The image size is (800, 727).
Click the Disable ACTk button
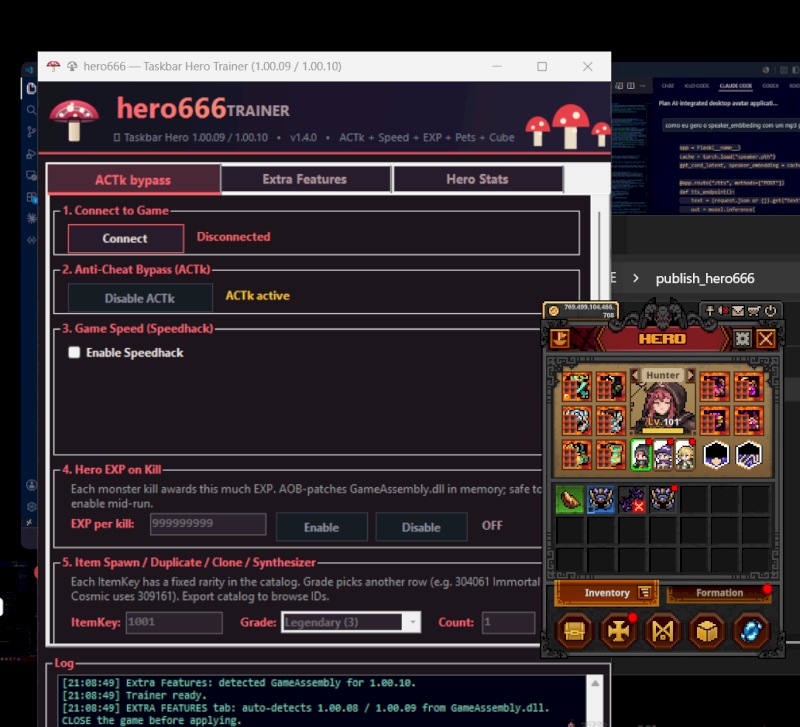click(x=140, y=298)
